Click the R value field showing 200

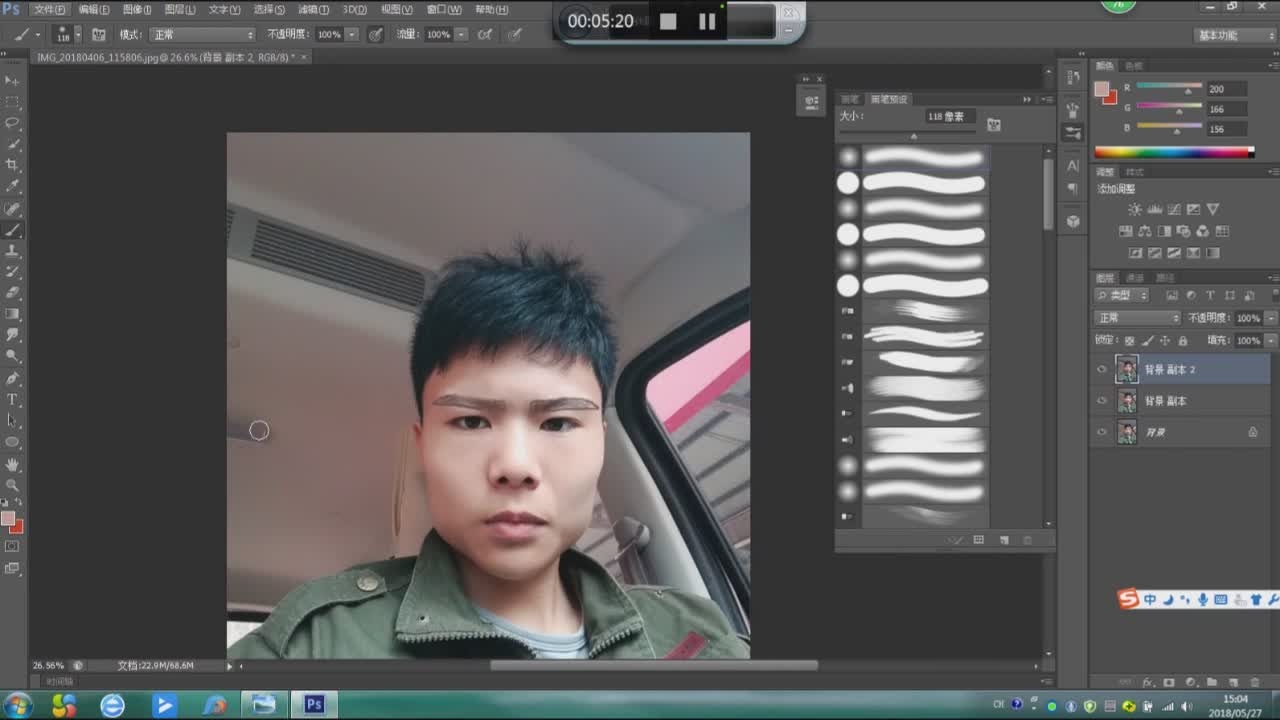pyautogui.click(x=1228, y=89)
